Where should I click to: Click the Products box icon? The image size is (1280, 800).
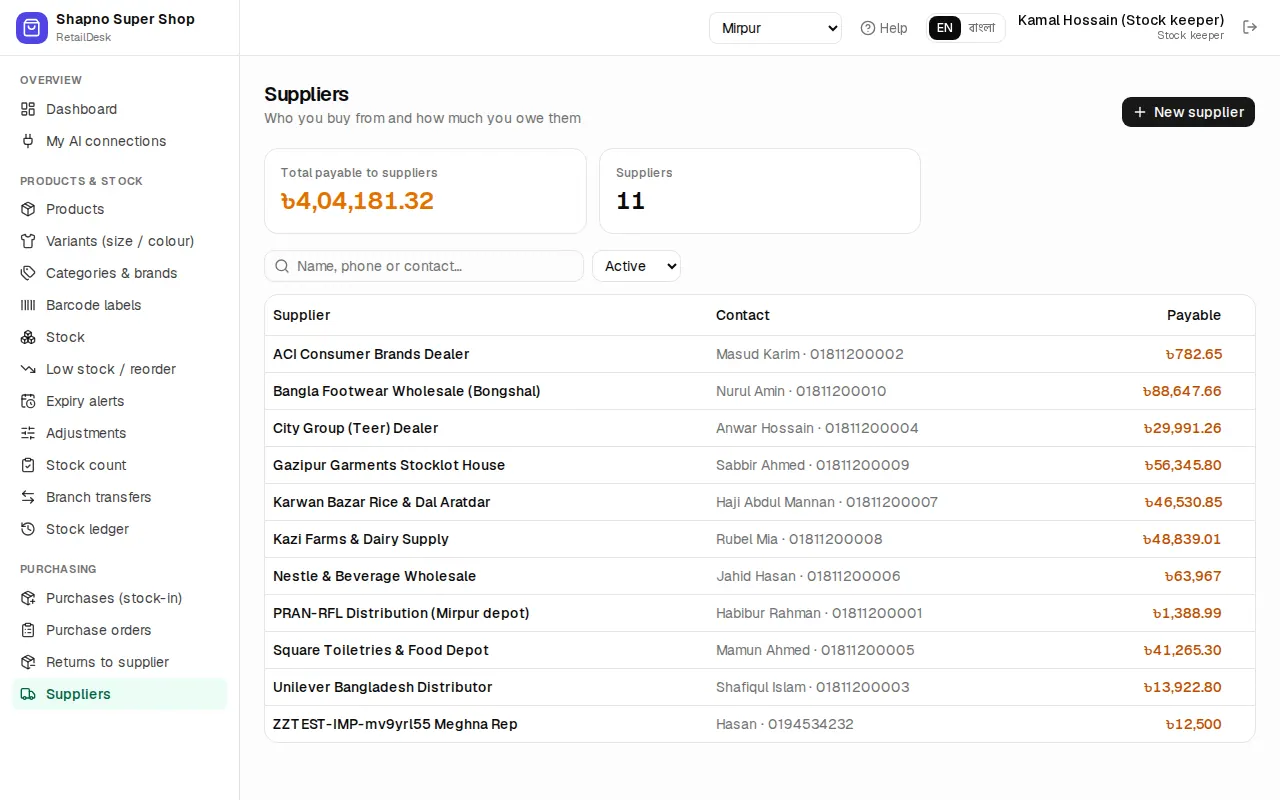[x=28, y=209]
